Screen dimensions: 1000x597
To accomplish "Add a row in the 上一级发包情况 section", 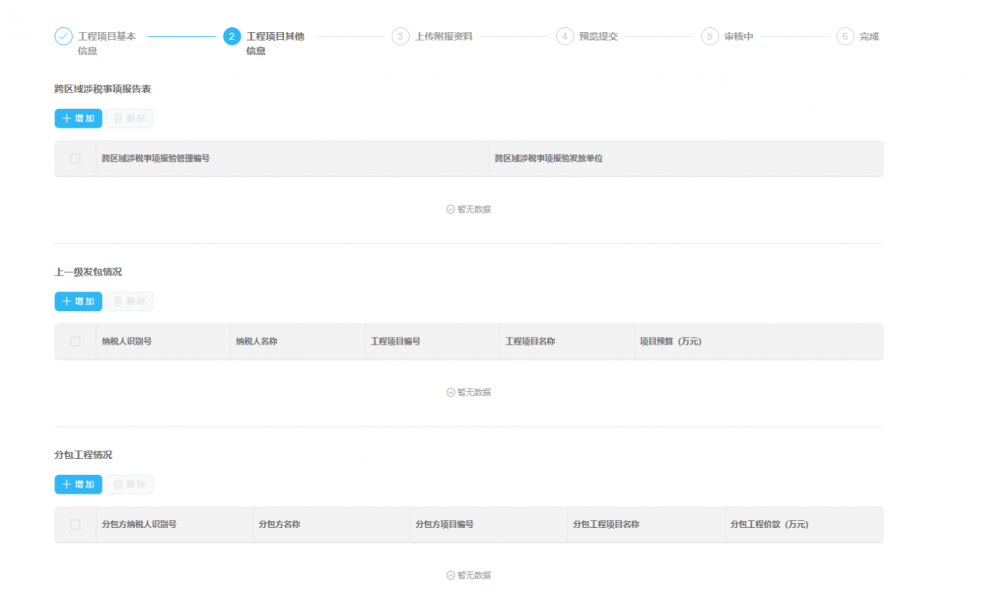I will pyautogui.click(x=78, y=301).
